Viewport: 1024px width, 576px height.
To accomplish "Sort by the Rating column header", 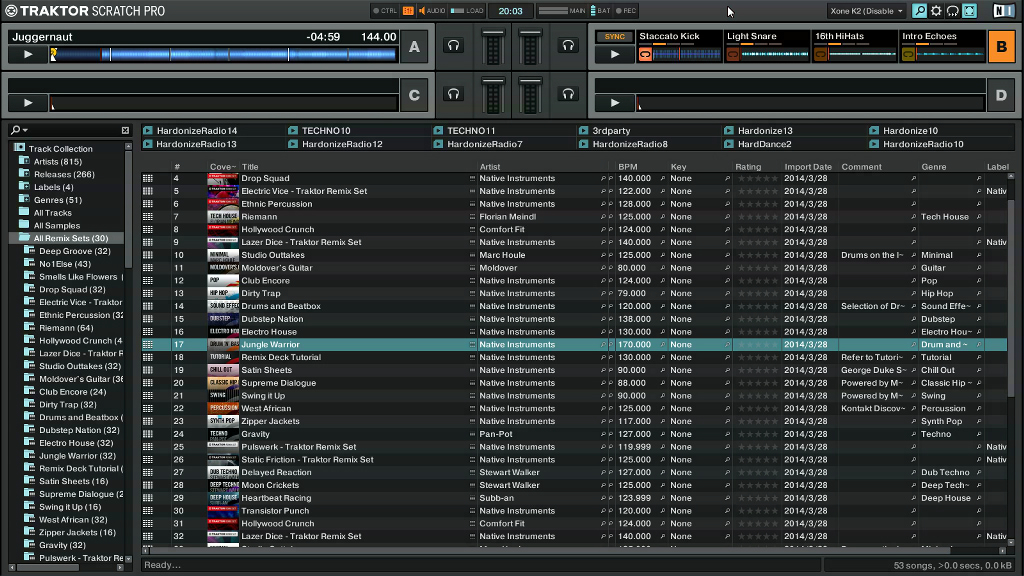I will pos(748,167).
